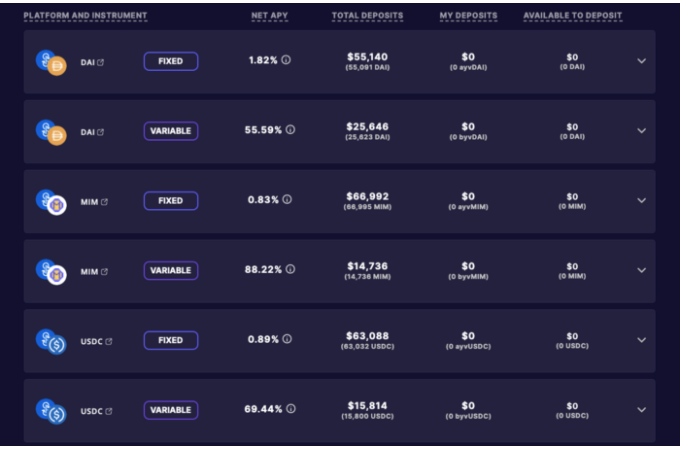Viewport: 685px width, 452px height.
Task: Click the info icon beside 55.59% APY
Action: click(x=290, y=130)
